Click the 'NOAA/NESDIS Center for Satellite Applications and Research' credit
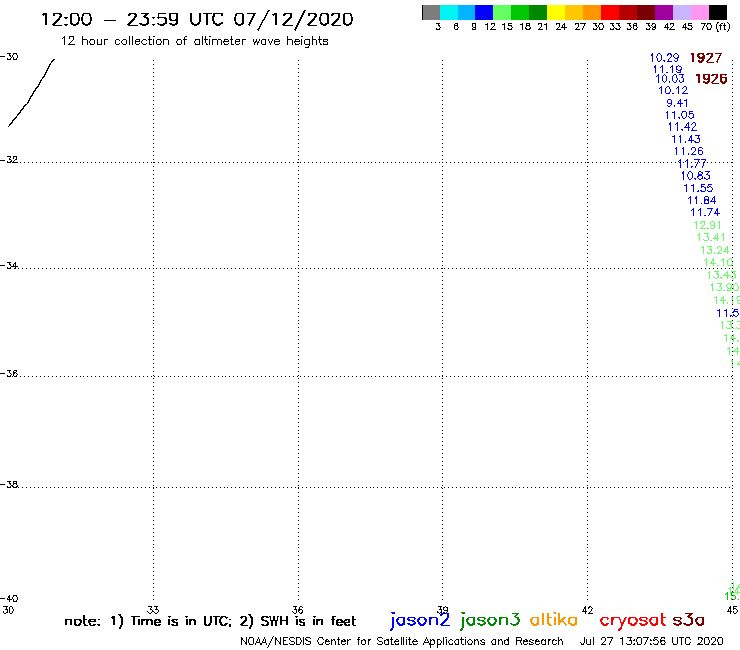The height and width of the screenshot is (650, 740). click(x=402, y=642)
